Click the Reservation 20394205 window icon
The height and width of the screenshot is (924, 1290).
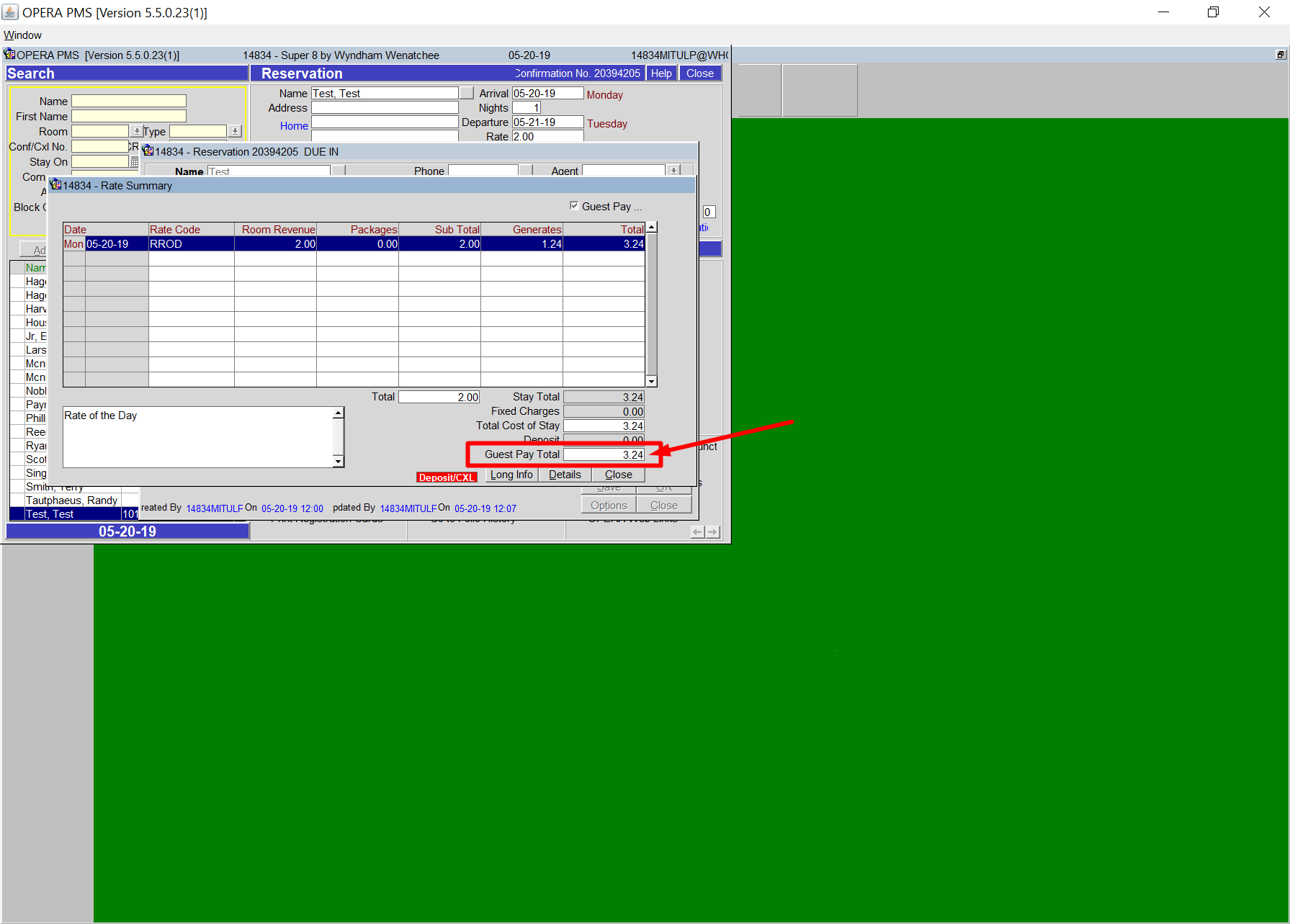click(x=148, y=151)
